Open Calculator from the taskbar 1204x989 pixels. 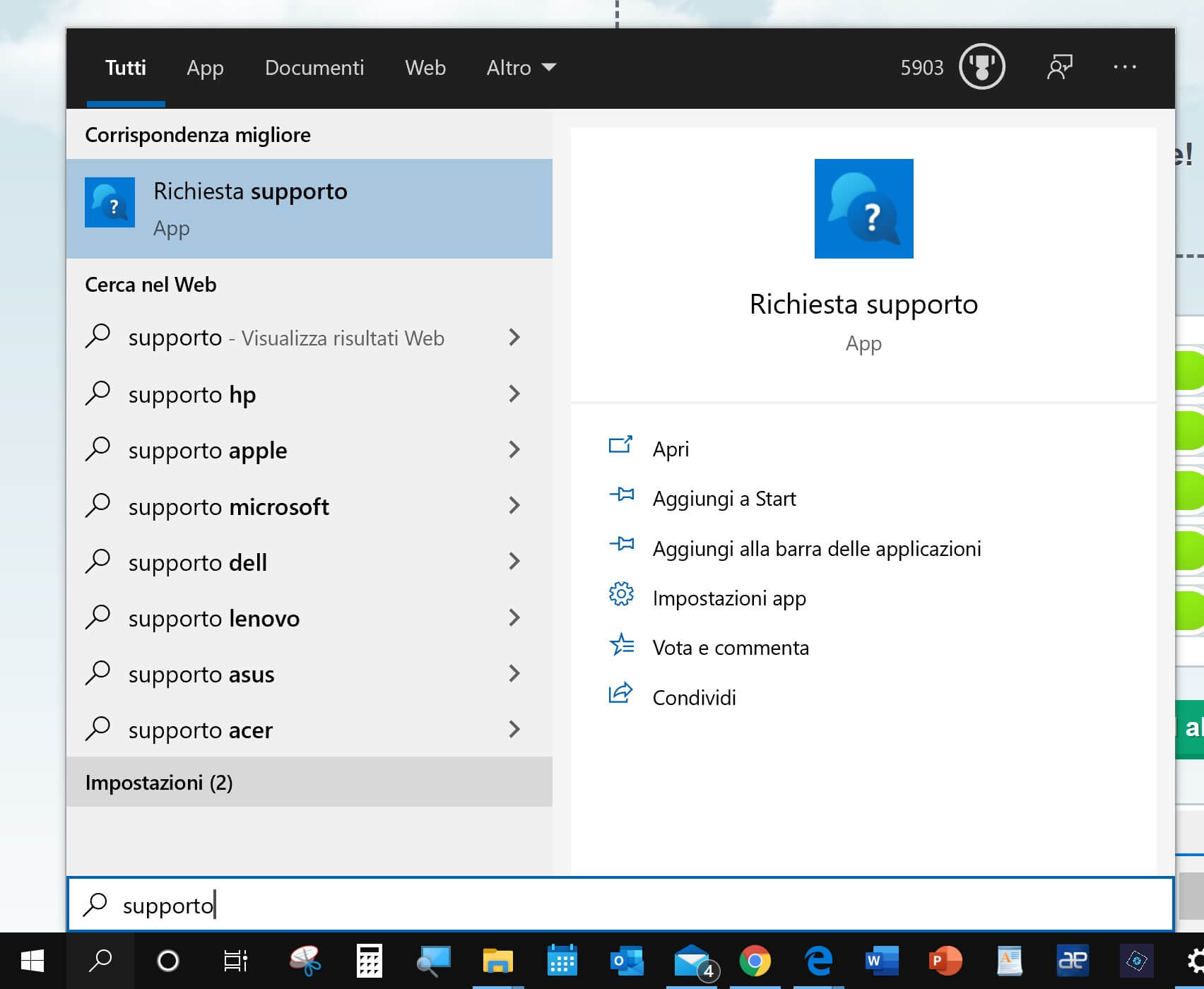click(369, 961)
